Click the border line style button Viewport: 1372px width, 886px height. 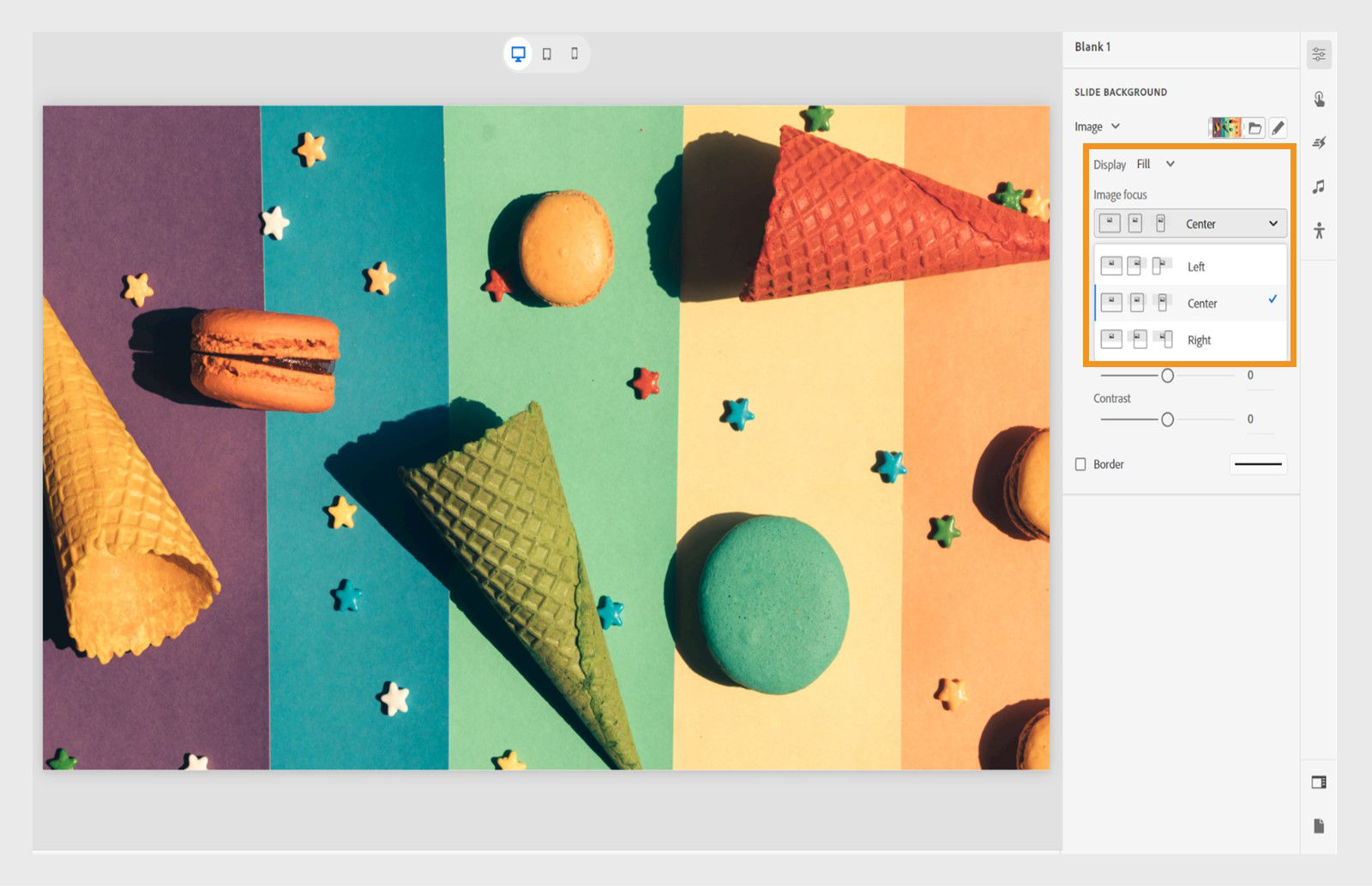[1258, 464]
